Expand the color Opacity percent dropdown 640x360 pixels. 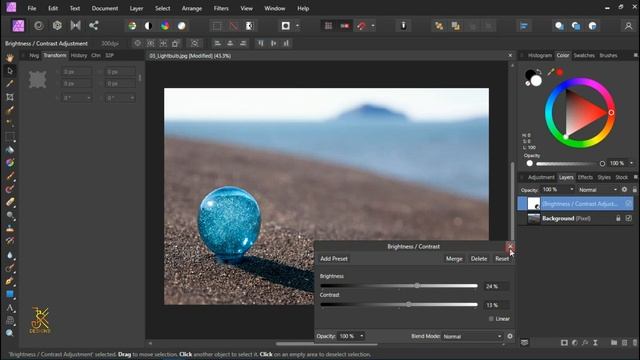[x=631, y=163]
